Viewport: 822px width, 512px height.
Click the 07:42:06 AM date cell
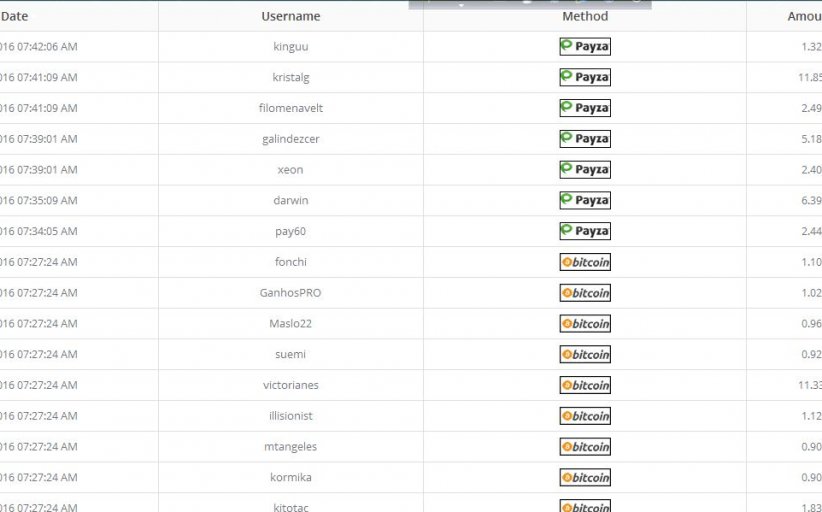tap(38, 46)
